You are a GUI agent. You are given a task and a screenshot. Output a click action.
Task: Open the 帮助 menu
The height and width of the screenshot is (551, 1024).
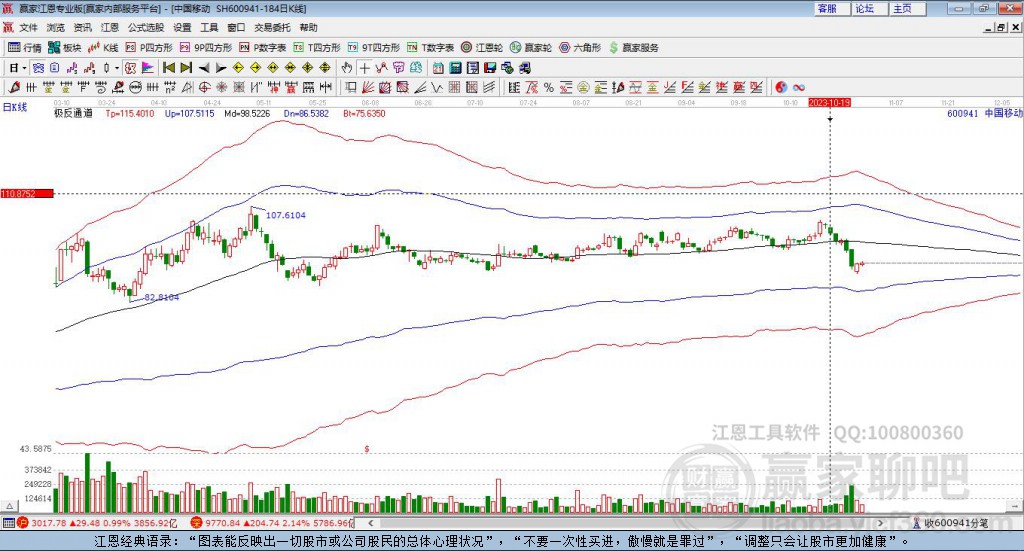tap(308, 27)
